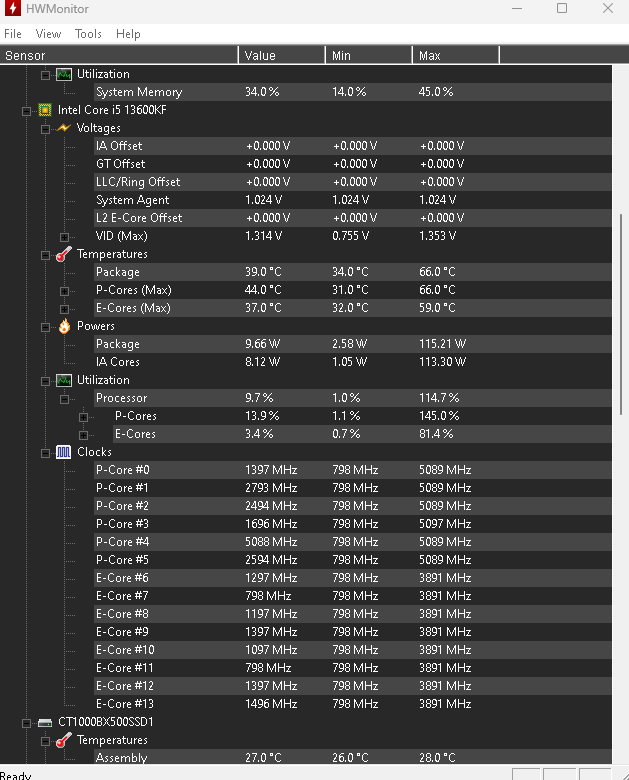
Task: Select the IA Cores power row
Action: click(353, 362)
